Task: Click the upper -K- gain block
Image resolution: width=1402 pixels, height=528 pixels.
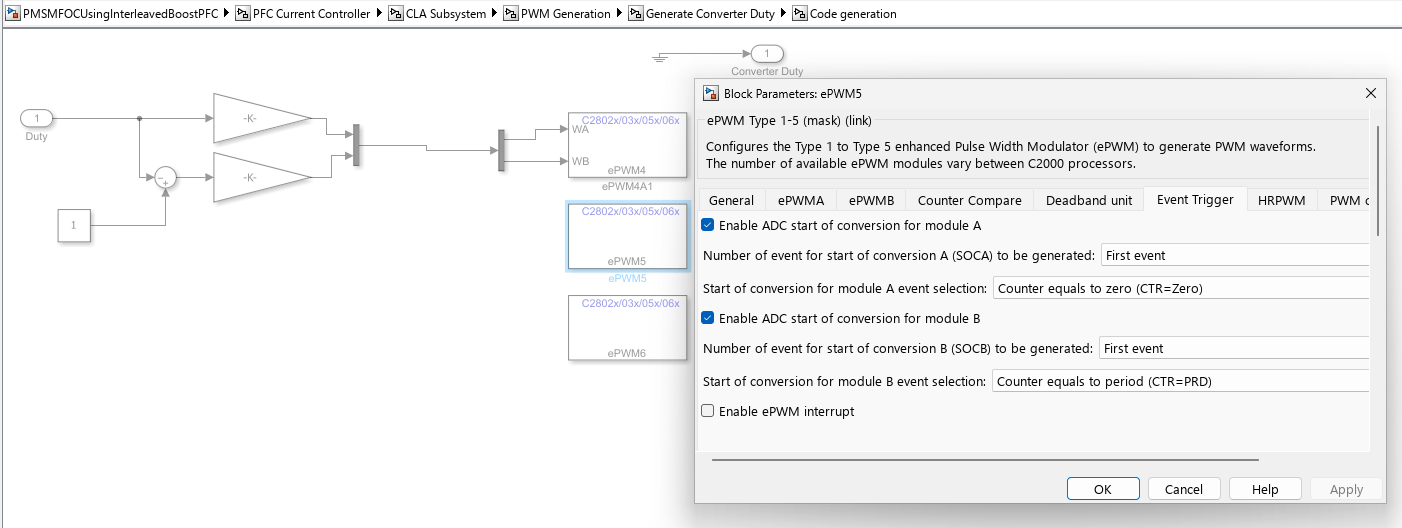Action: [262, 119]
